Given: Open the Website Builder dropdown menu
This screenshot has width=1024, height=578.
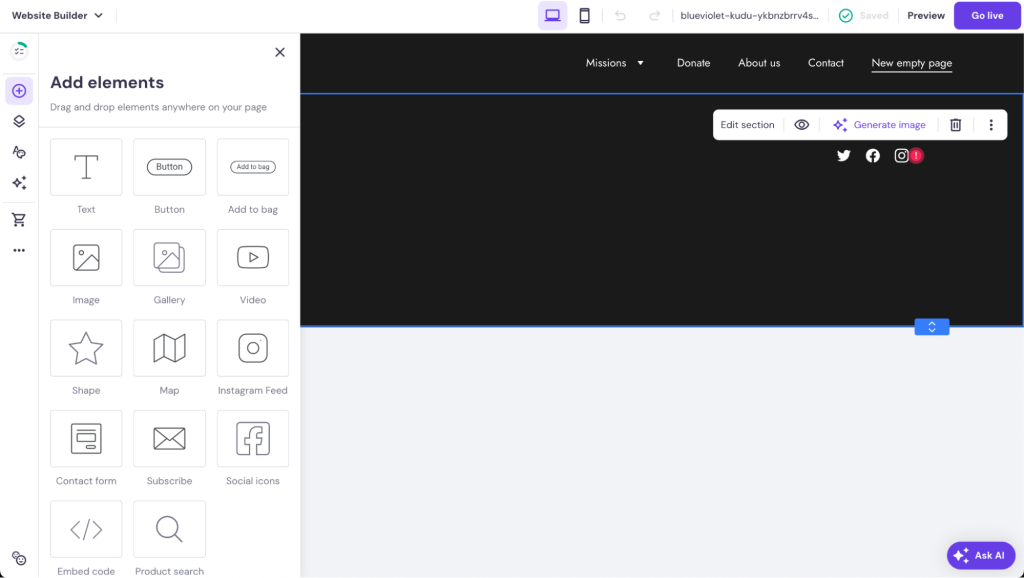Looking at the screenshot, I should [57, 15].
